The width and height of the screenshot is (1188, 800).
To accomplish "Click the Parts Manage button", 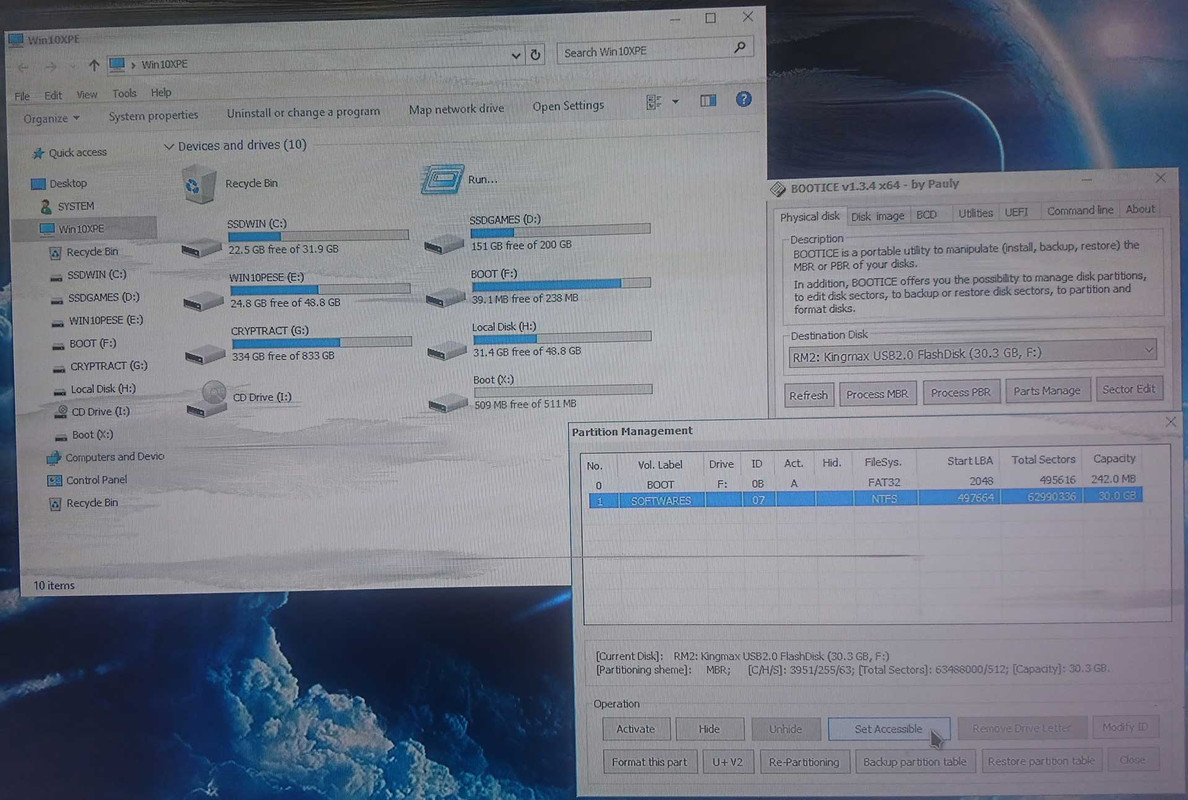I will click(x=1047, y=391).
